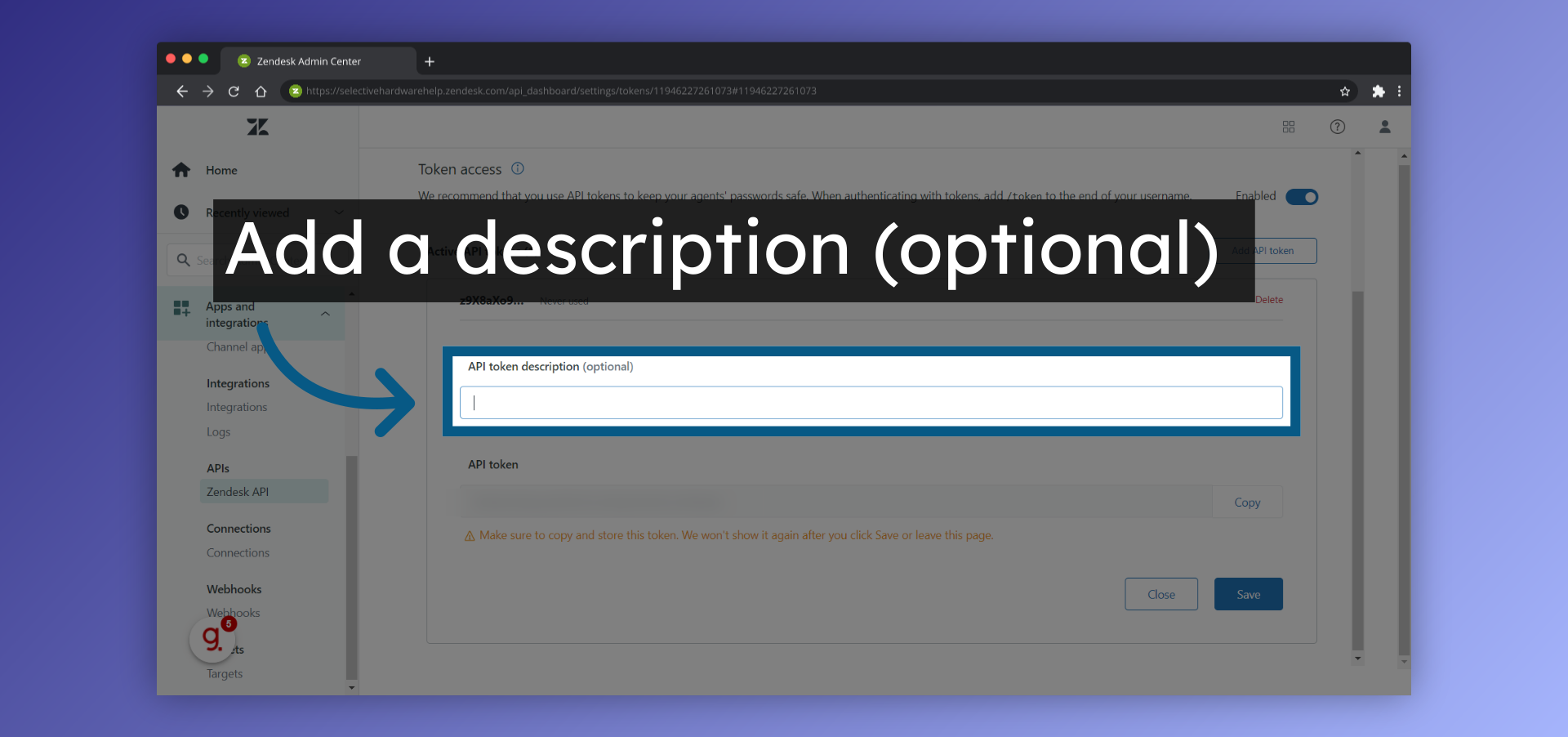
Task: Delete the existing API token
Action: [x=1269, y=300]
